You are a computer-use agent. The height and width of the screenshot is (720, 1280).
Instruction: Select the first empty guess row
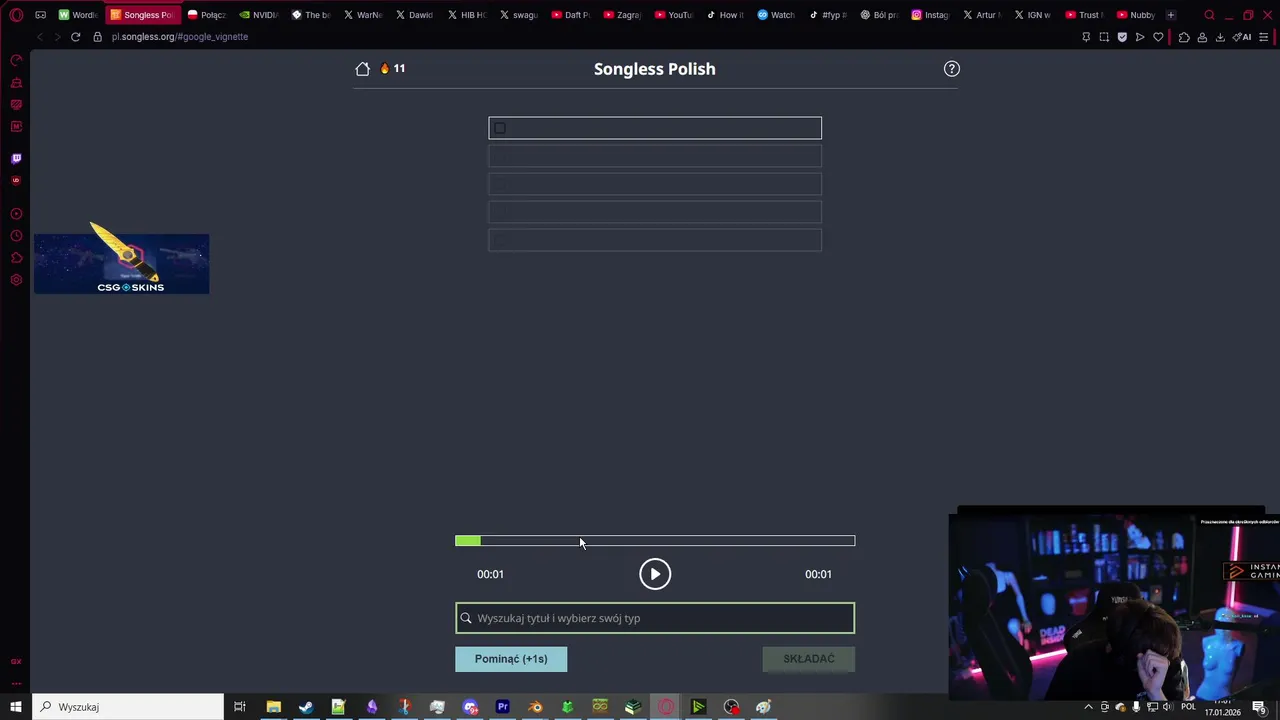point(655,128)
